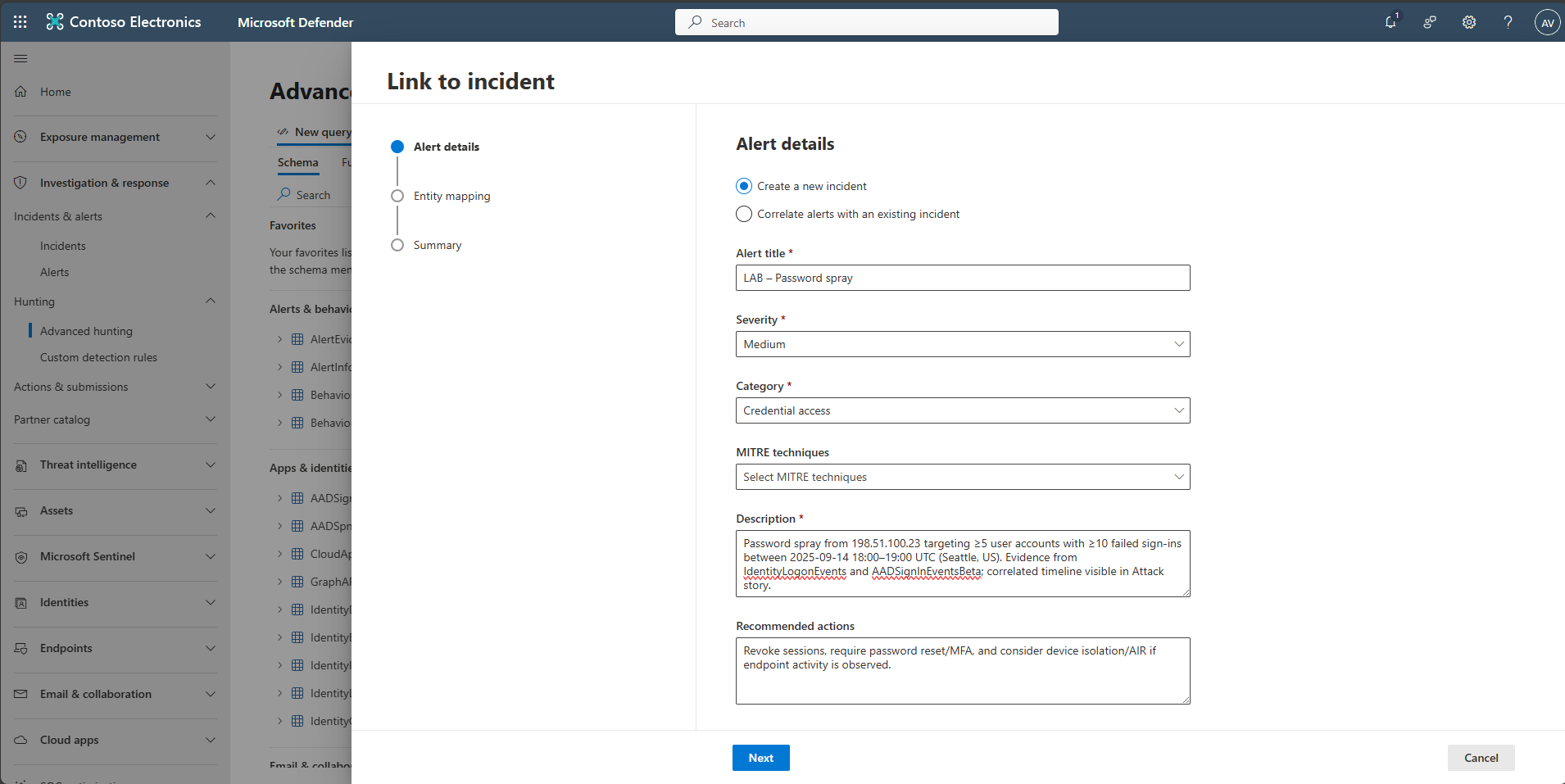Open Custom detection rules
This screenshot has height=784, width=1565.
[x=98, y=357]
